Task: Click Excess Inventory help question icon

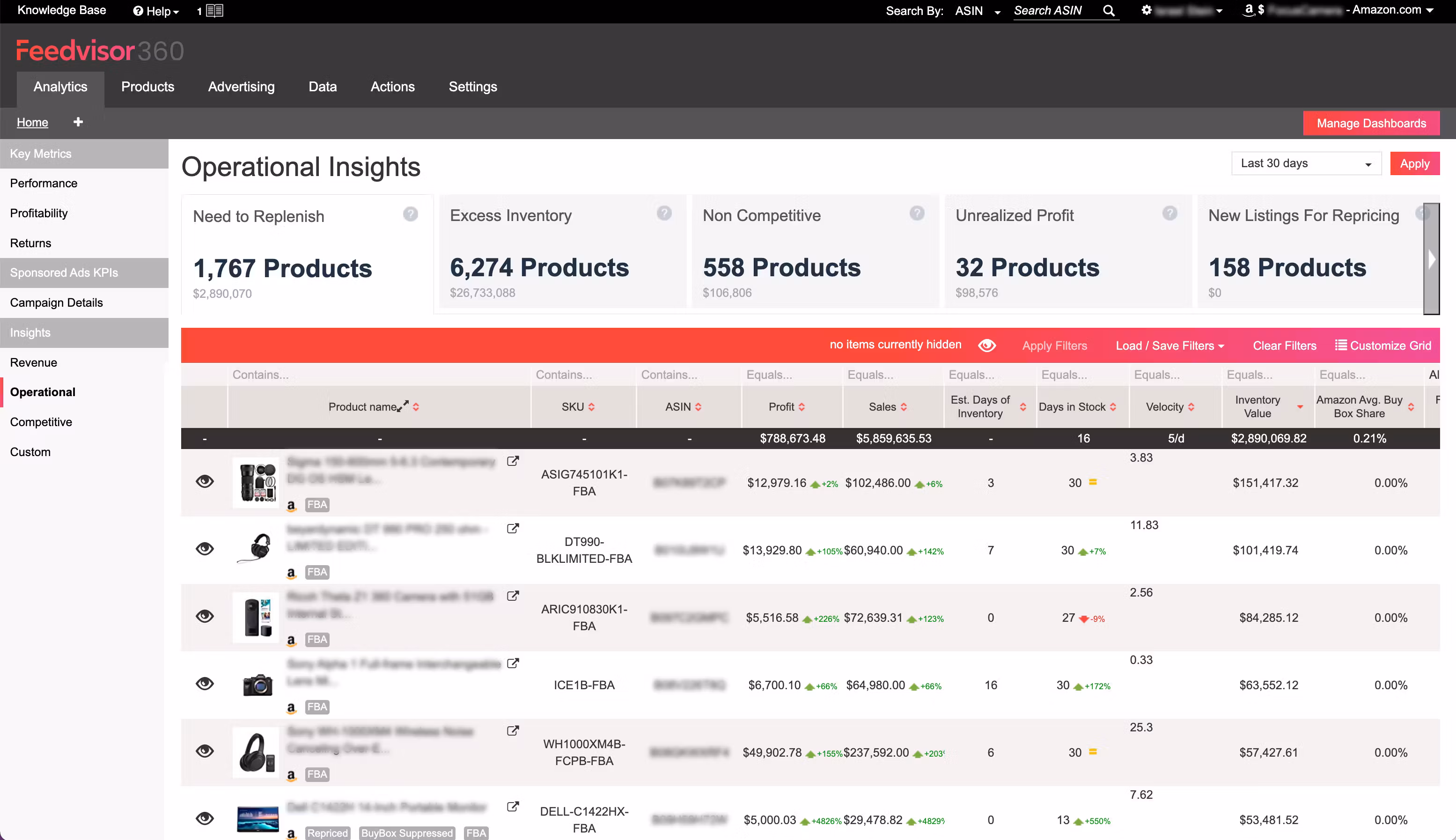Action: tap(664, 214)
